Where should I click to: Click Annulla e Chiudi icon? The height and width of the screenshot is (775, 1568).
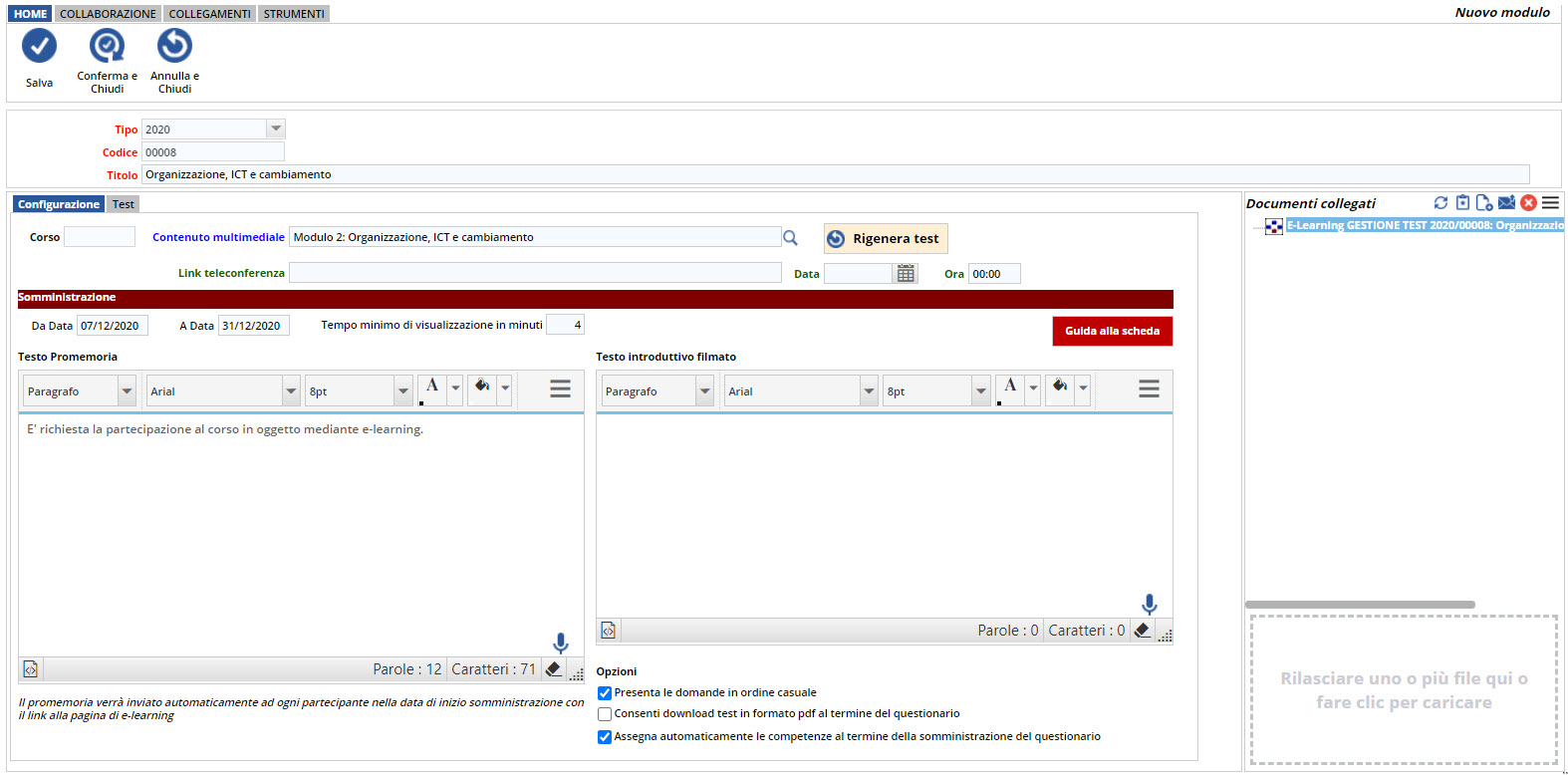pyautogui.click(x=174, y=46)
